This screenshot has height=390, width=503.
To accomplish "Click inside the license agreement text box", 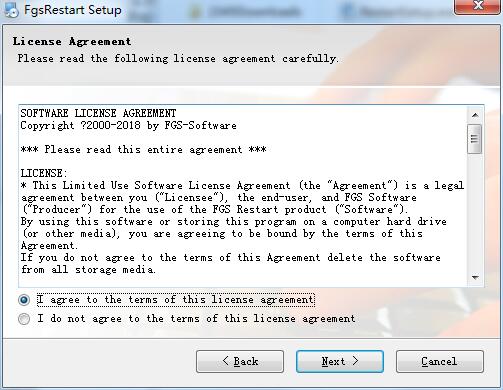I will [x=243, y=196].
